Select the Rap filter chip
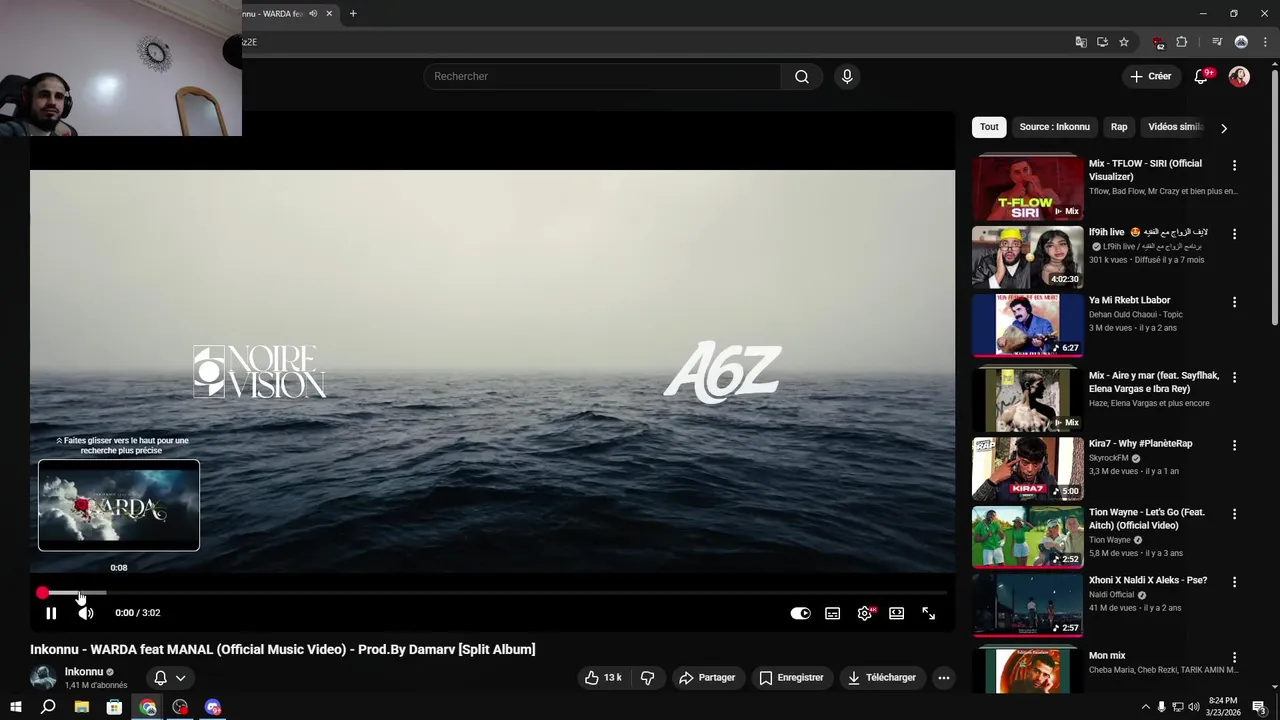Image resolution: width=1280 pixels, height=720 pixels. click(1119, 127)
